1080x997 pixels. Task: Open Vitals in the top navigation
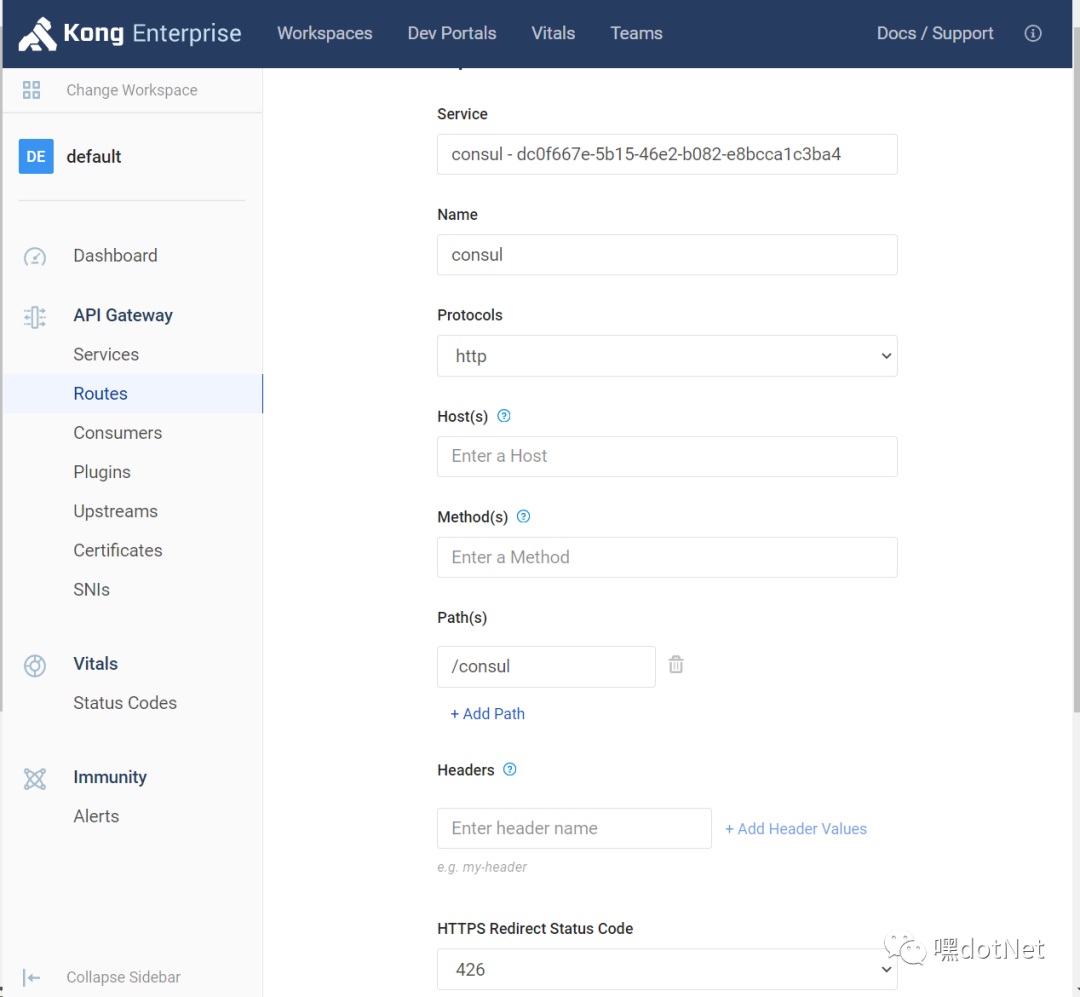click(x=553, y=33)
